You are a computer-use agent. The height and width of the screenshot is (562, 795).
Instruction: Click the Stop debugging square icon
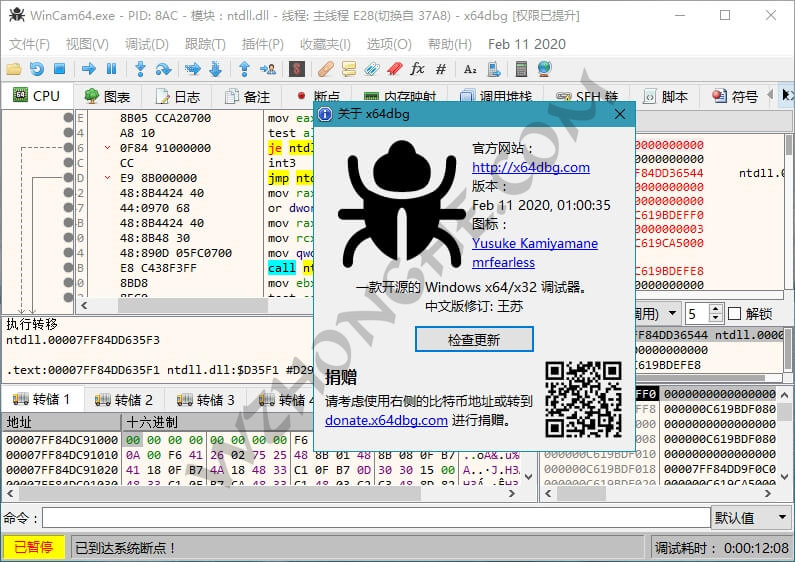pyautogui.click(x=59, y=68)
